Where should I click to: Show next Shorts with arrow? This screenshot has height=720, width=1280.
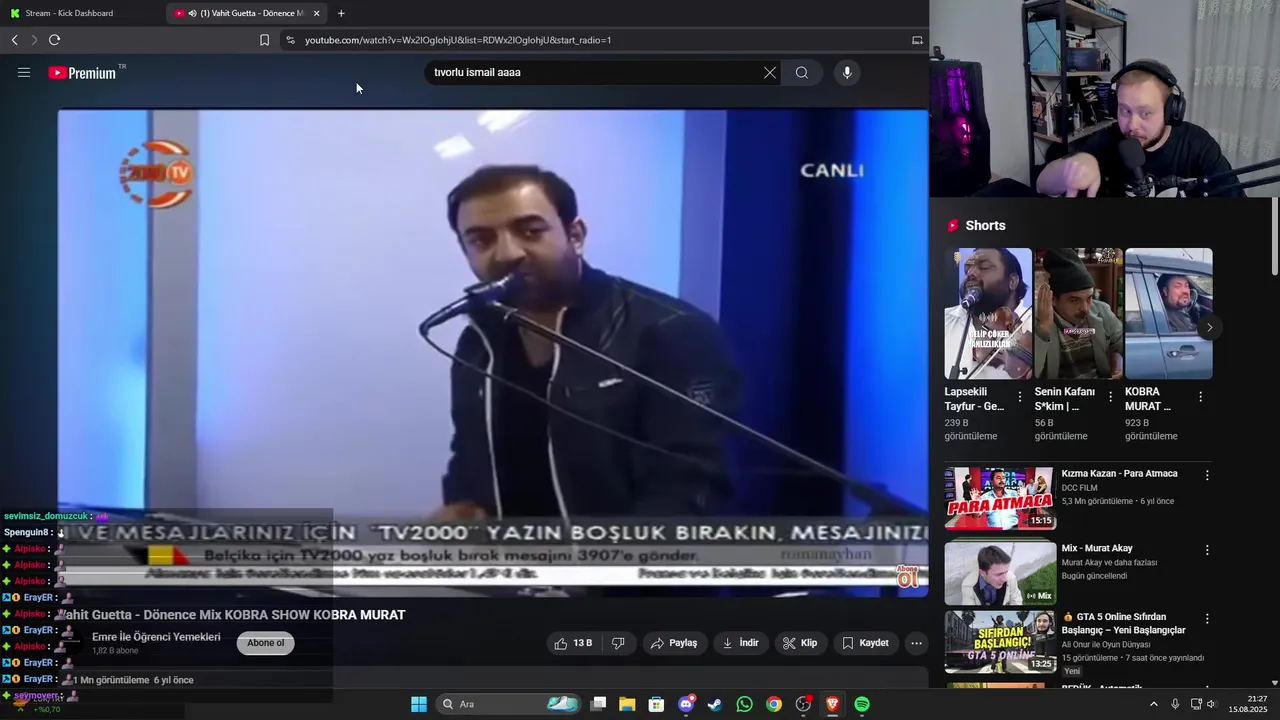click(x=1209, y=327)
